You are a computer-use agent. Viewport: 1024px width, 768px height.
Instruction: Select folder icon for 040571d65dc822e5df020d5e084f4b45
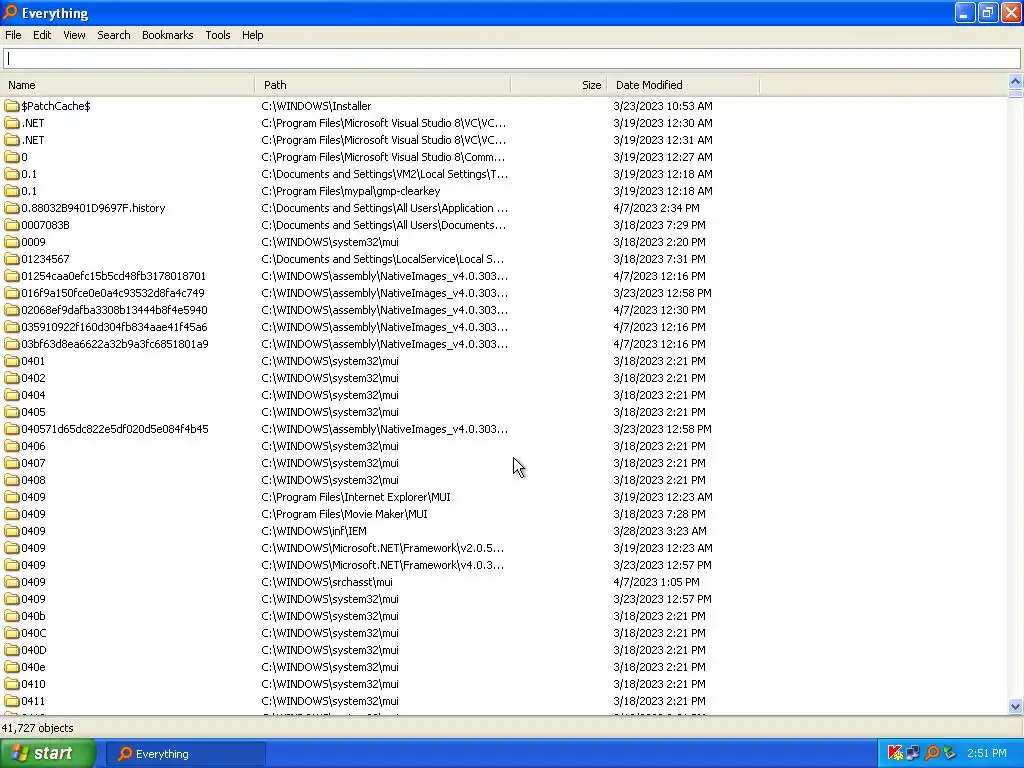(12, 428)
